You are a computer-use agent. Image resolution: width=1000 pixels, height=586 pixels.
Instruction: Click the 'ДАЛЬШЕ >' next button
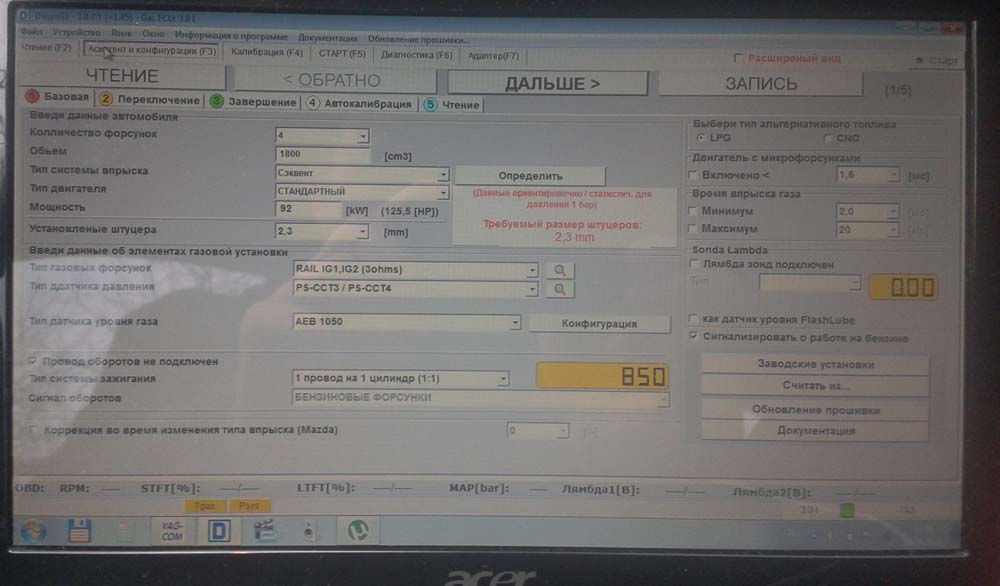point(552,82)
